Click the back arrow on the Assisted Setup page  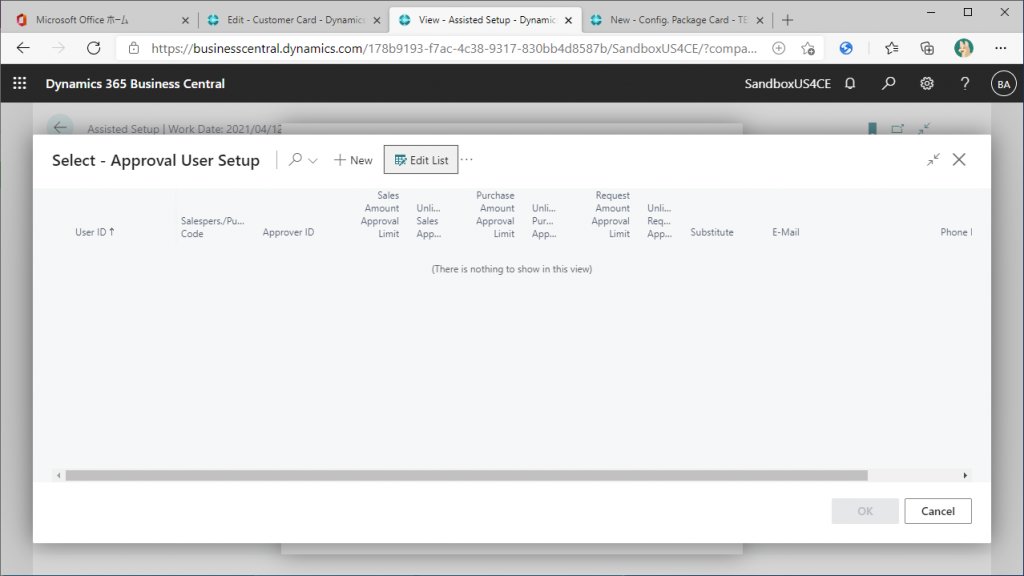click(x=60, y=127)
